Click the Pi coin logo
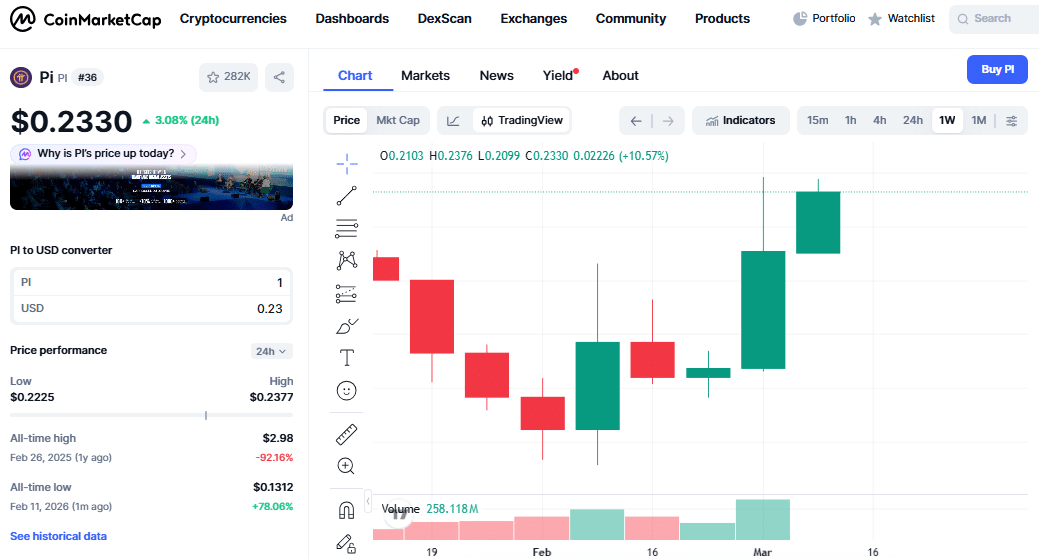Image resolution: width=1039 pixels, height=559 pixels. 21,77
